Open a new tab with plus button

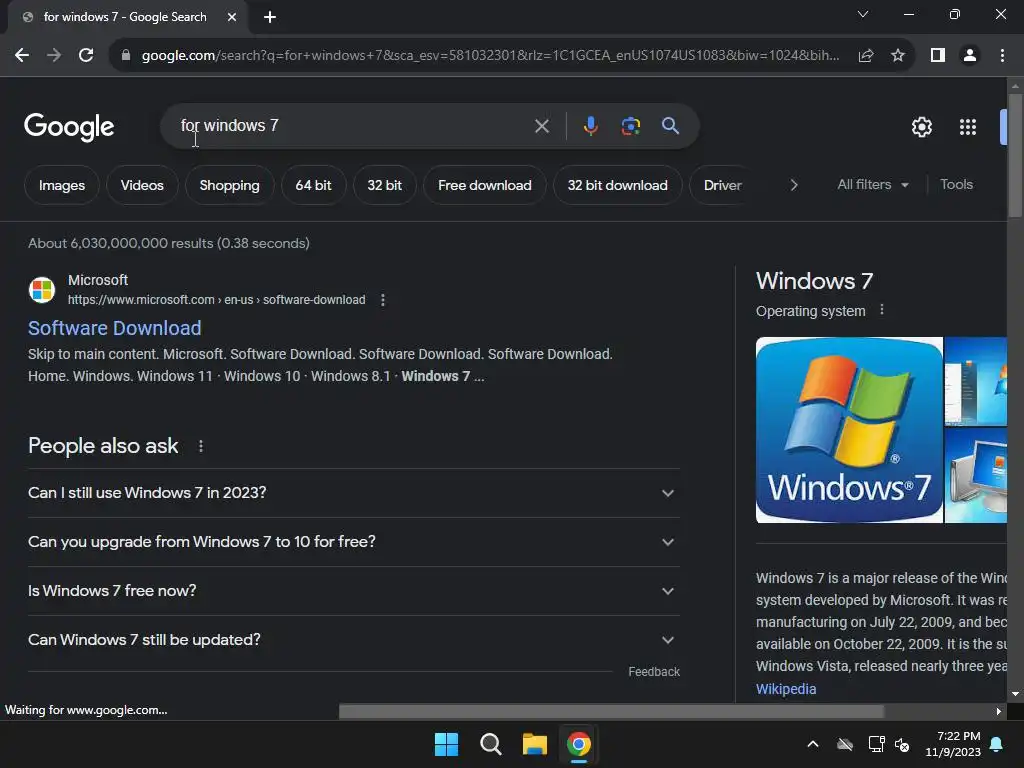(x=270, y=17)
